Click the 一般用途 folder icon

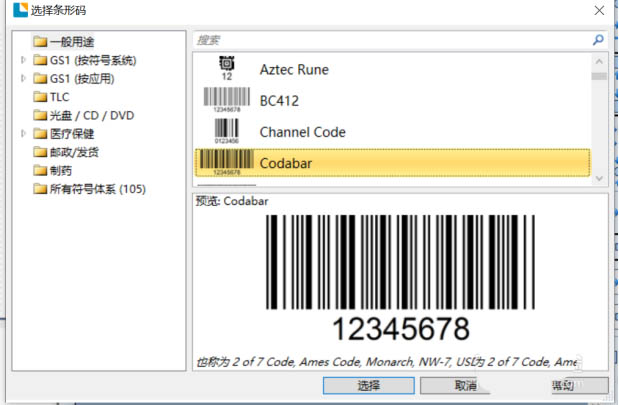point(40,41)
